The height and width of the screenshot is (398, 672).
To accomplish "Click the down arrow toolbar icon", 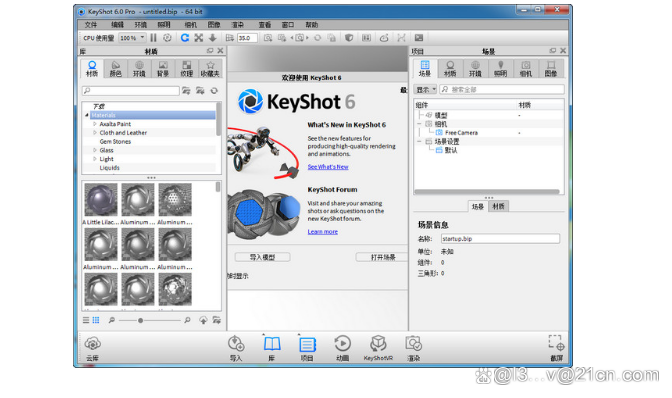I will point(212,38).
